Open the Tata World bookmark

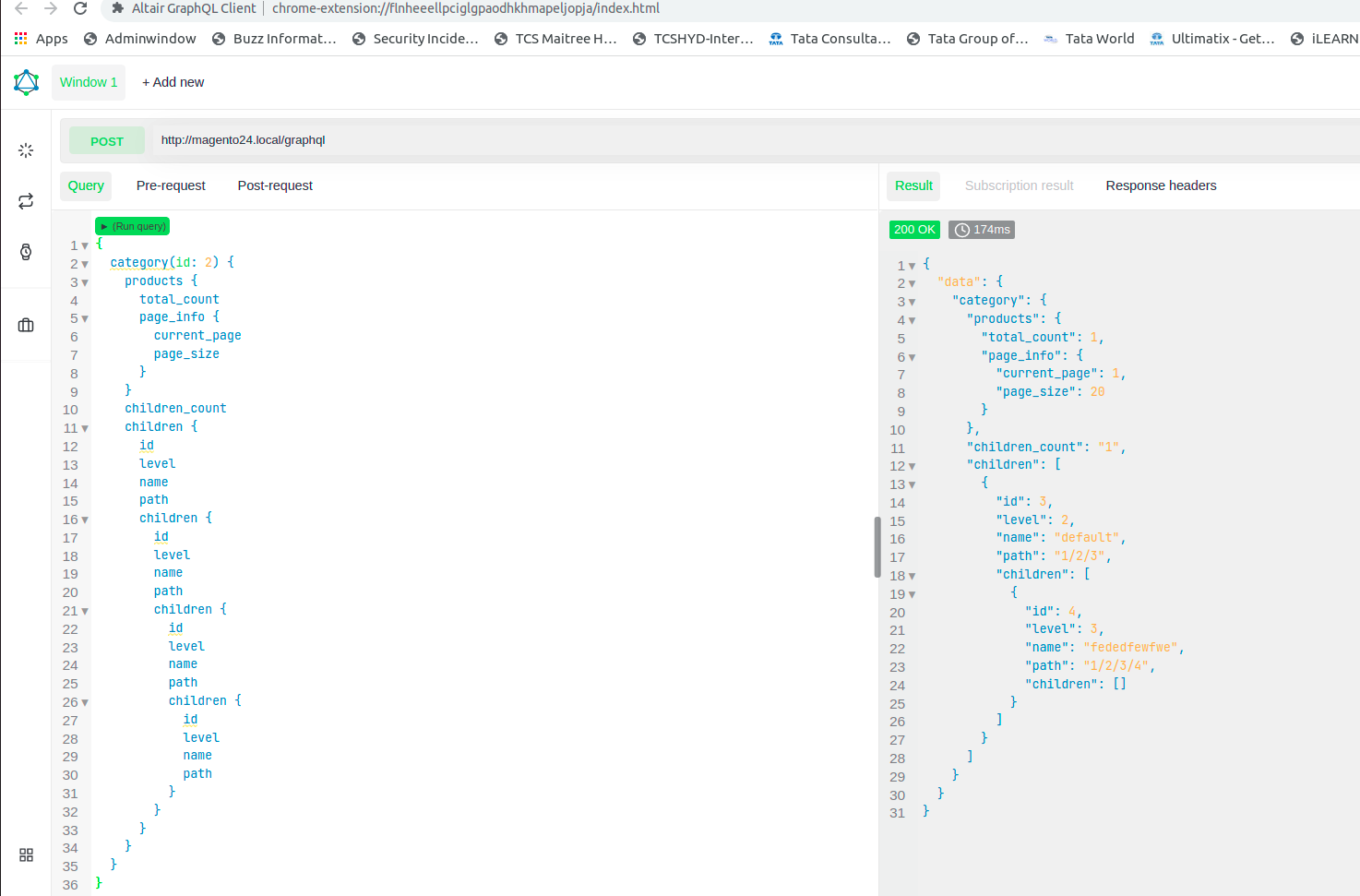coord(1089,39)
